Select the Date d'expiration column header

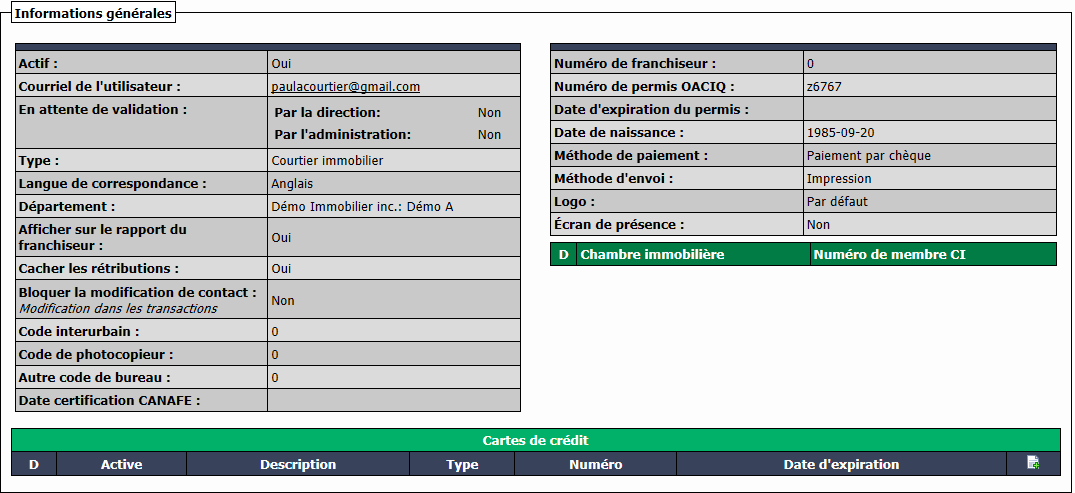pyautogui.click(x=841, y=464)
